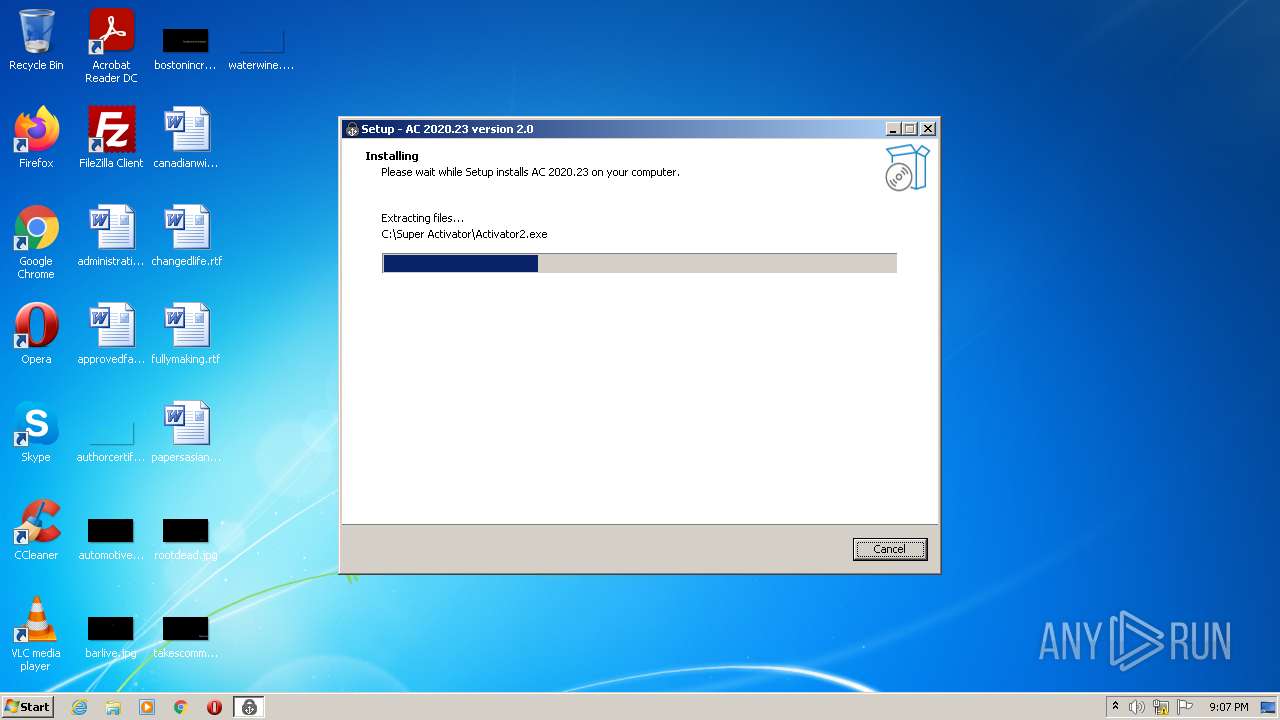Select the changedlife.rtf document
The image size is (1280, 720).
[x=186, y=236]
